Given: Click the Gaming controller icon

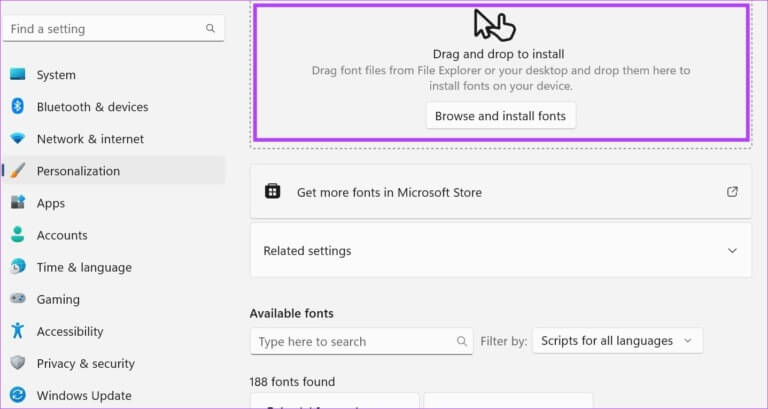Looking at the screenshot, I should click(18, 298).
